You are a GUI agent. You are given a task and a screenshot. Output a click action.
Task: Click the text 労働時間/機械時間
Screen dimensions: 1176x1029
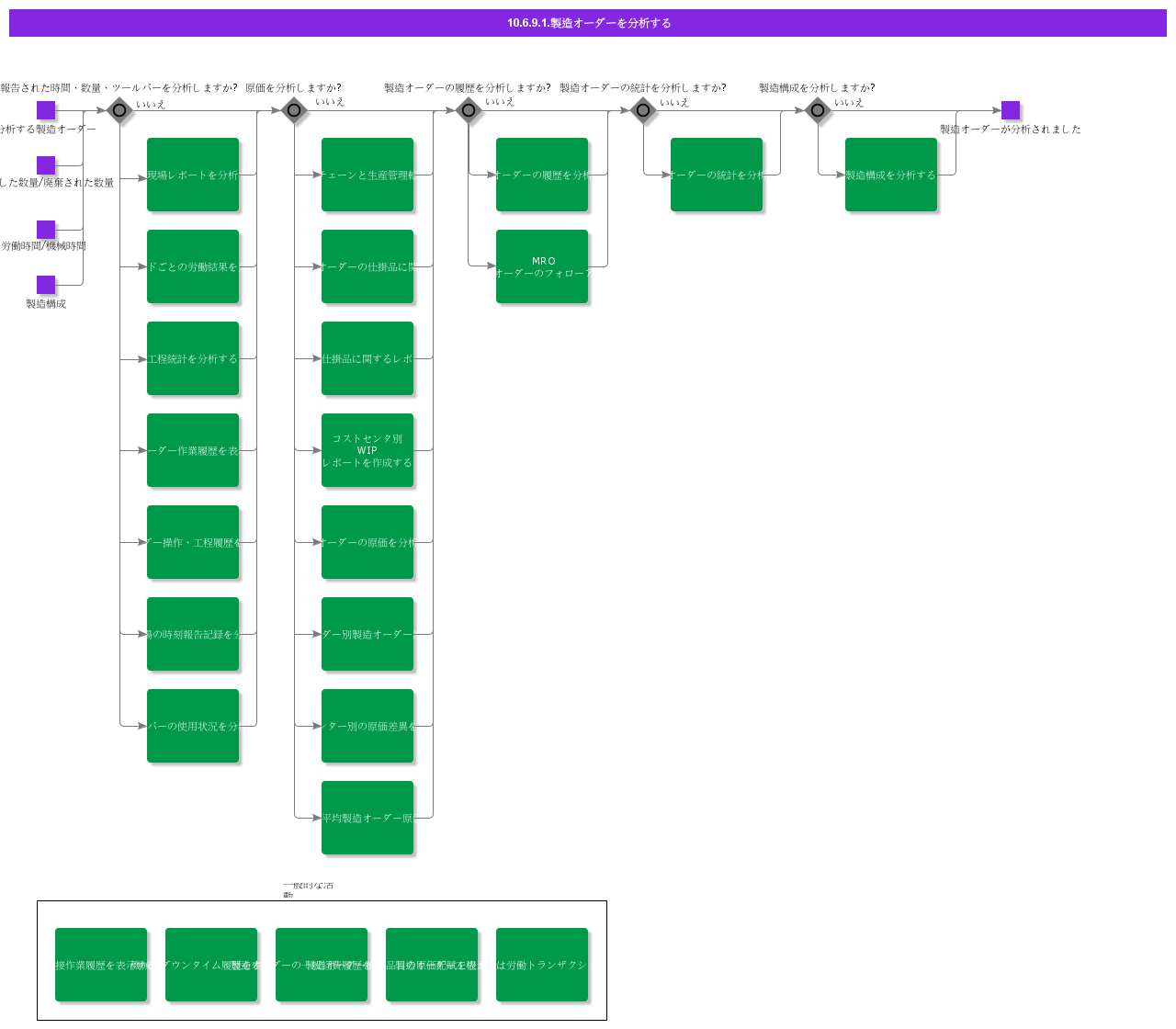point(43,246)
